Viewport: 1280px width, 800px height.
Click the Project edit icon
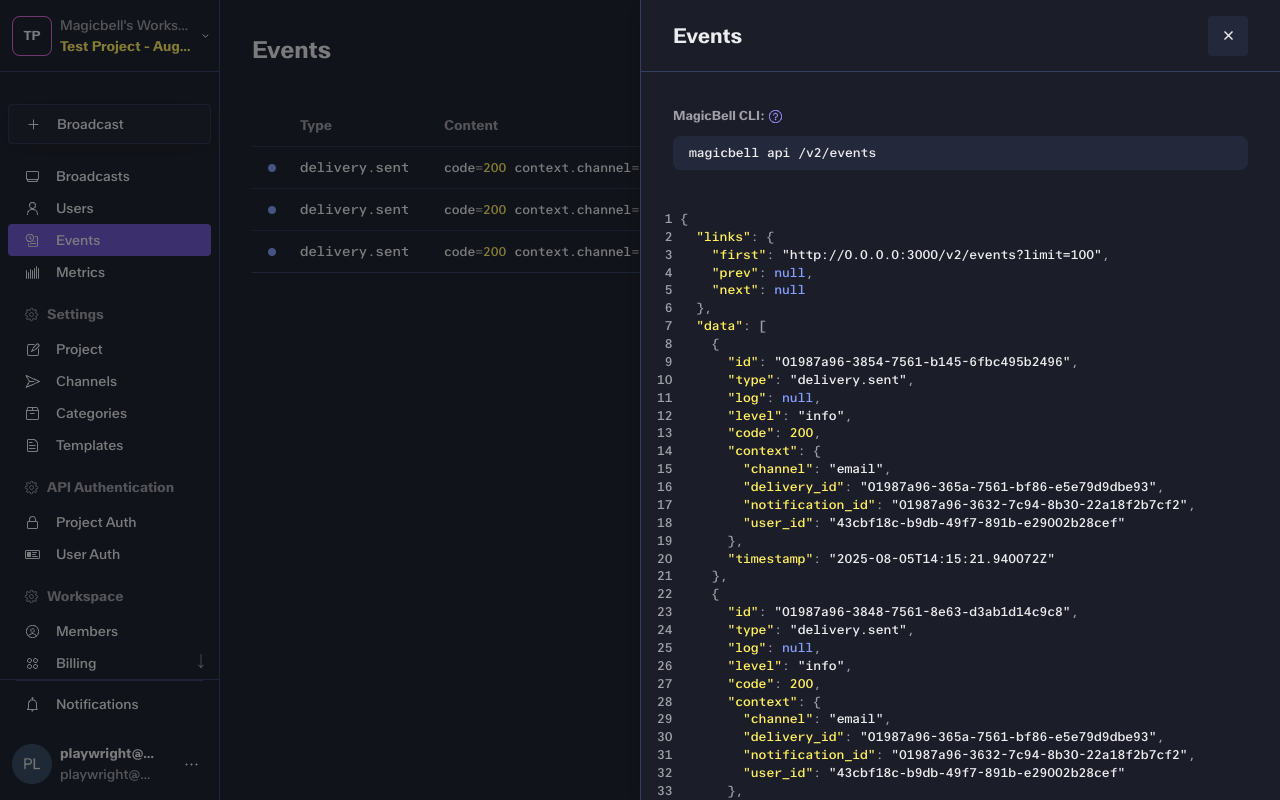click(32, 349)
